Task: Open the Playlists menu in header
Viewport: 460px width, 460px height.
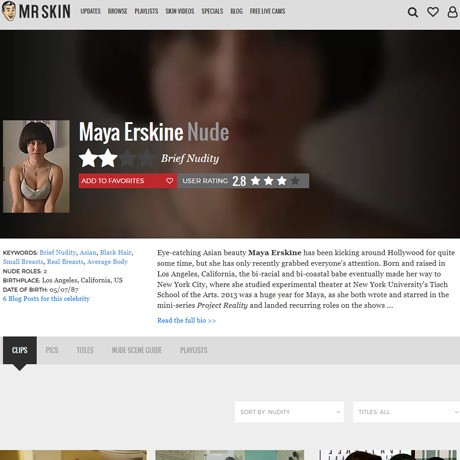Action: (146, 11)
